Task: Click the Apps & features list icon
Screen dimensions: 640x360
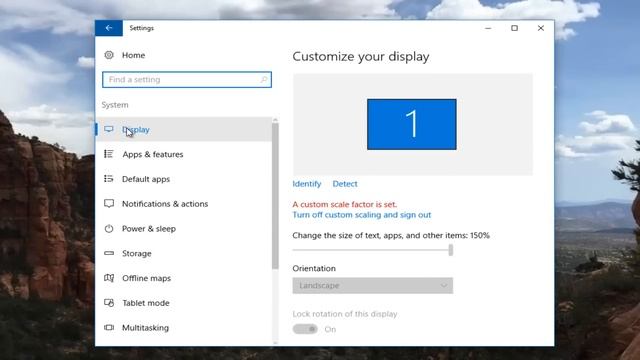Action: 109,154
